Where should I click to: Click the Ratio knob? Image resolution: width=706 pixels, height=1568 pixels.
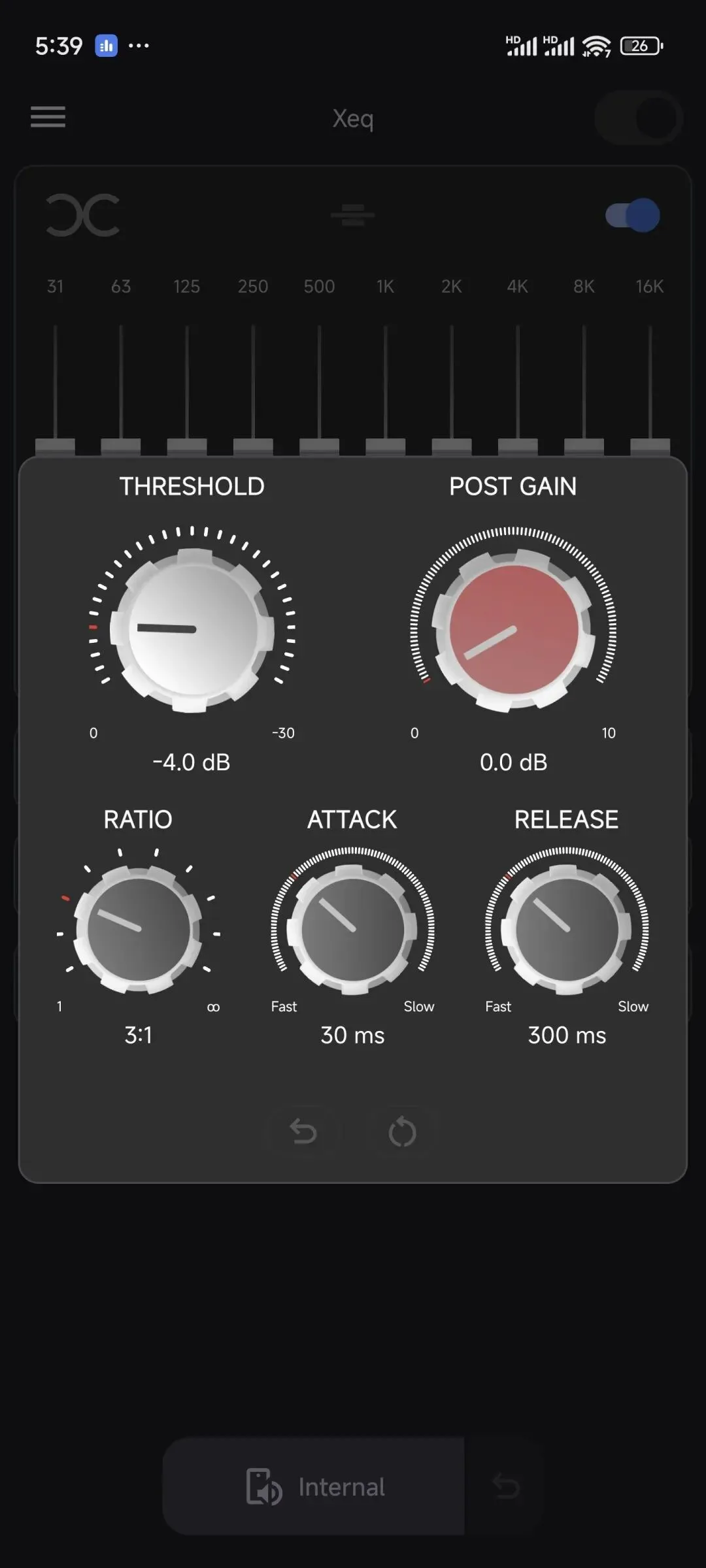coord(138,929)
